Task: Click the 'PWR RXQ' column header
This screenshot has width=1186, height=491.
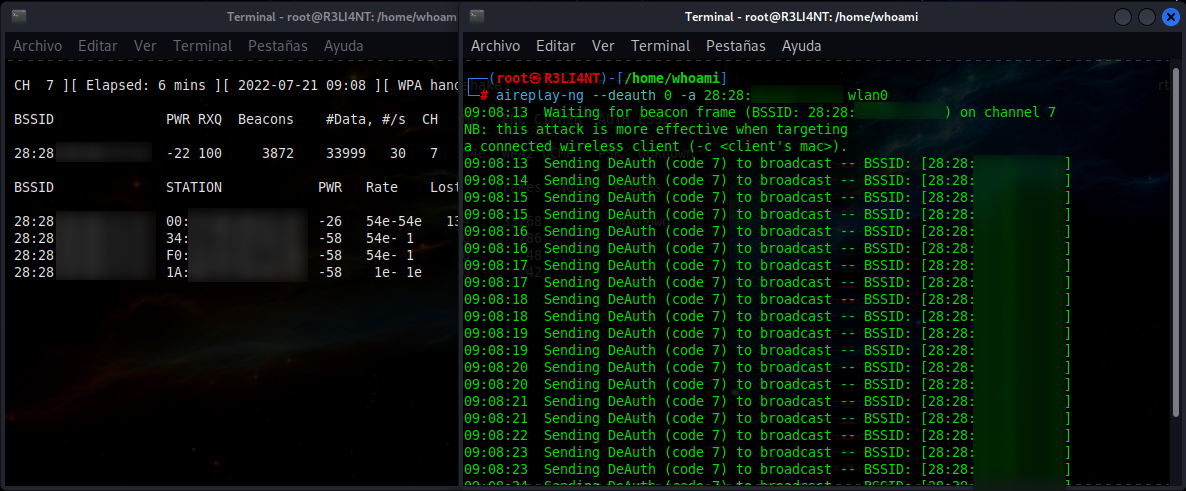Action: pyautogui.click(x=194, y=120)
